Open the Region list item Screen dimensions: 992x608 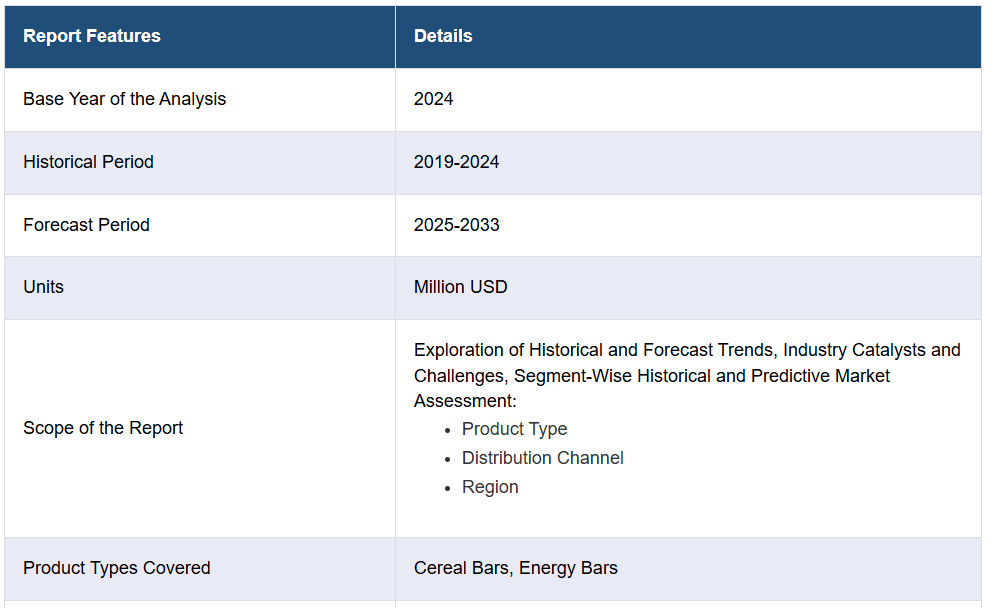coord(490,487)
